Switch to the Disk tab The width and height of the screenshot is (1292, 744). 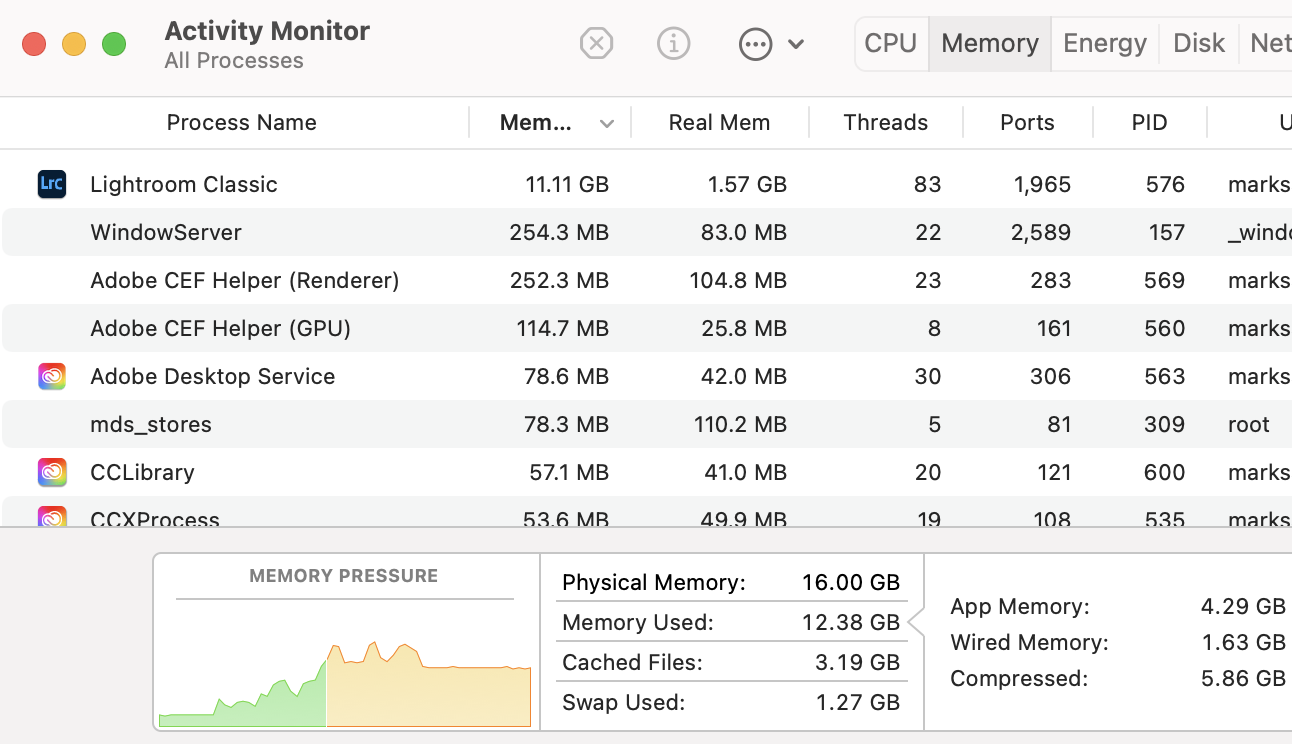point(1199,44)
